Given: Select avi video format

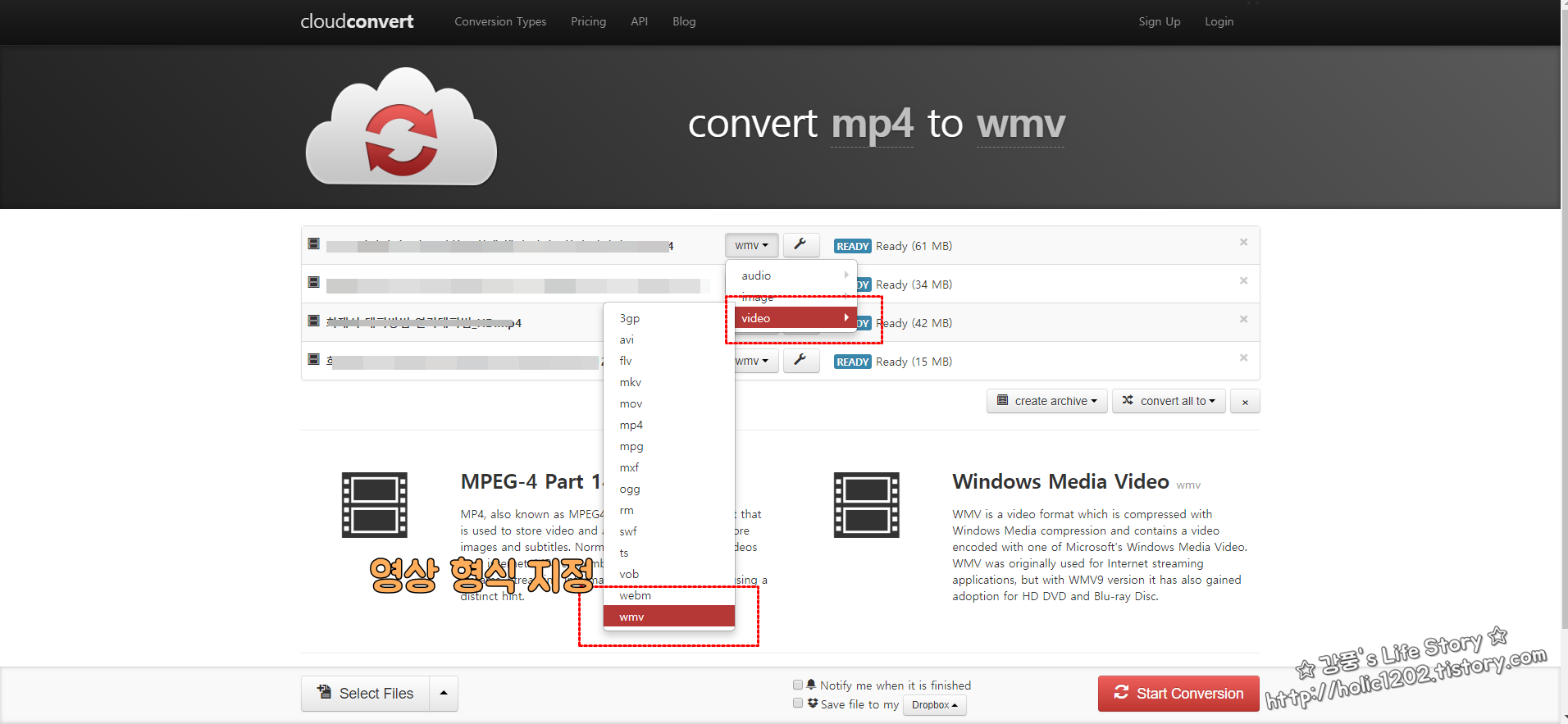Looking at the screenshot, I should pos(668,339).
